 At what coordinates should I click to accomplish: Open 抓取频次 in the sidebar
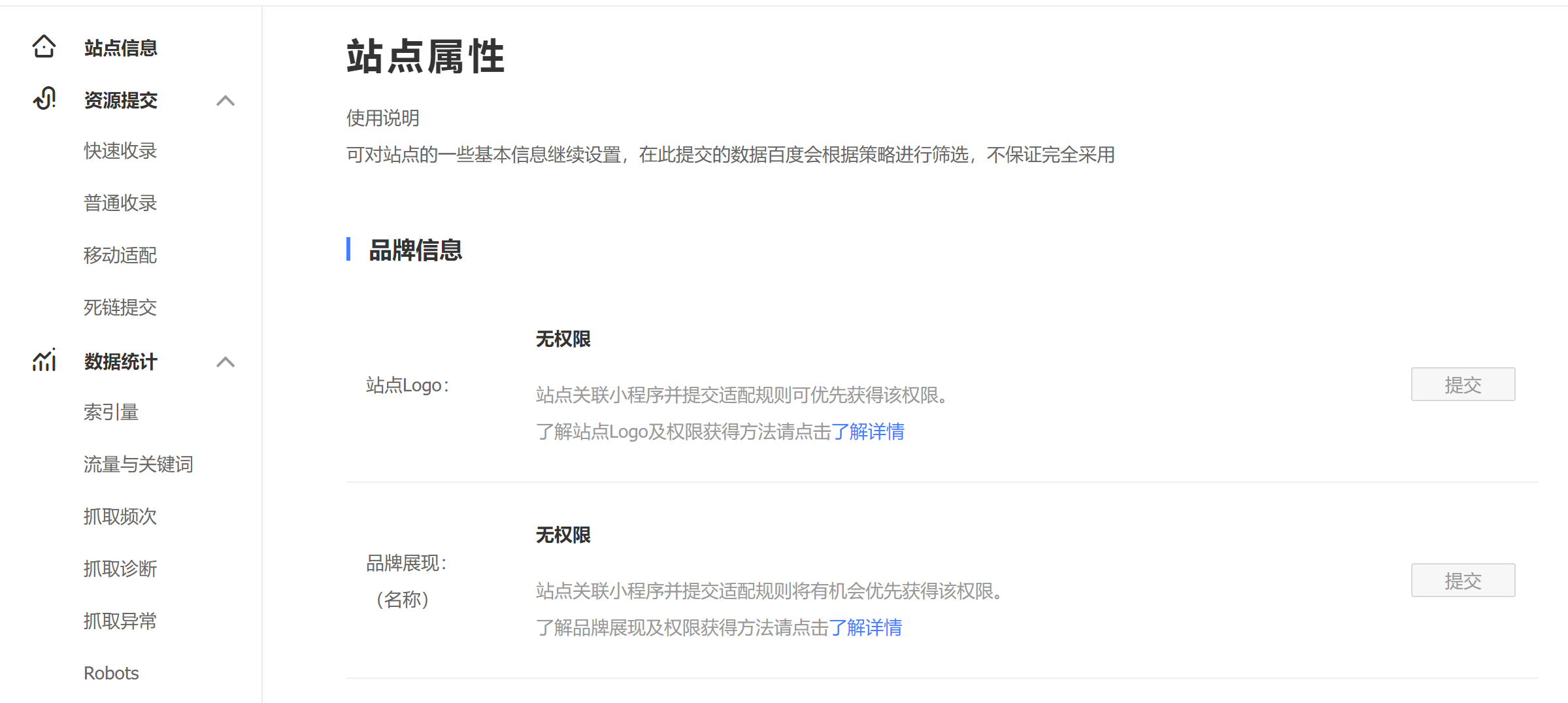(120, 517)
